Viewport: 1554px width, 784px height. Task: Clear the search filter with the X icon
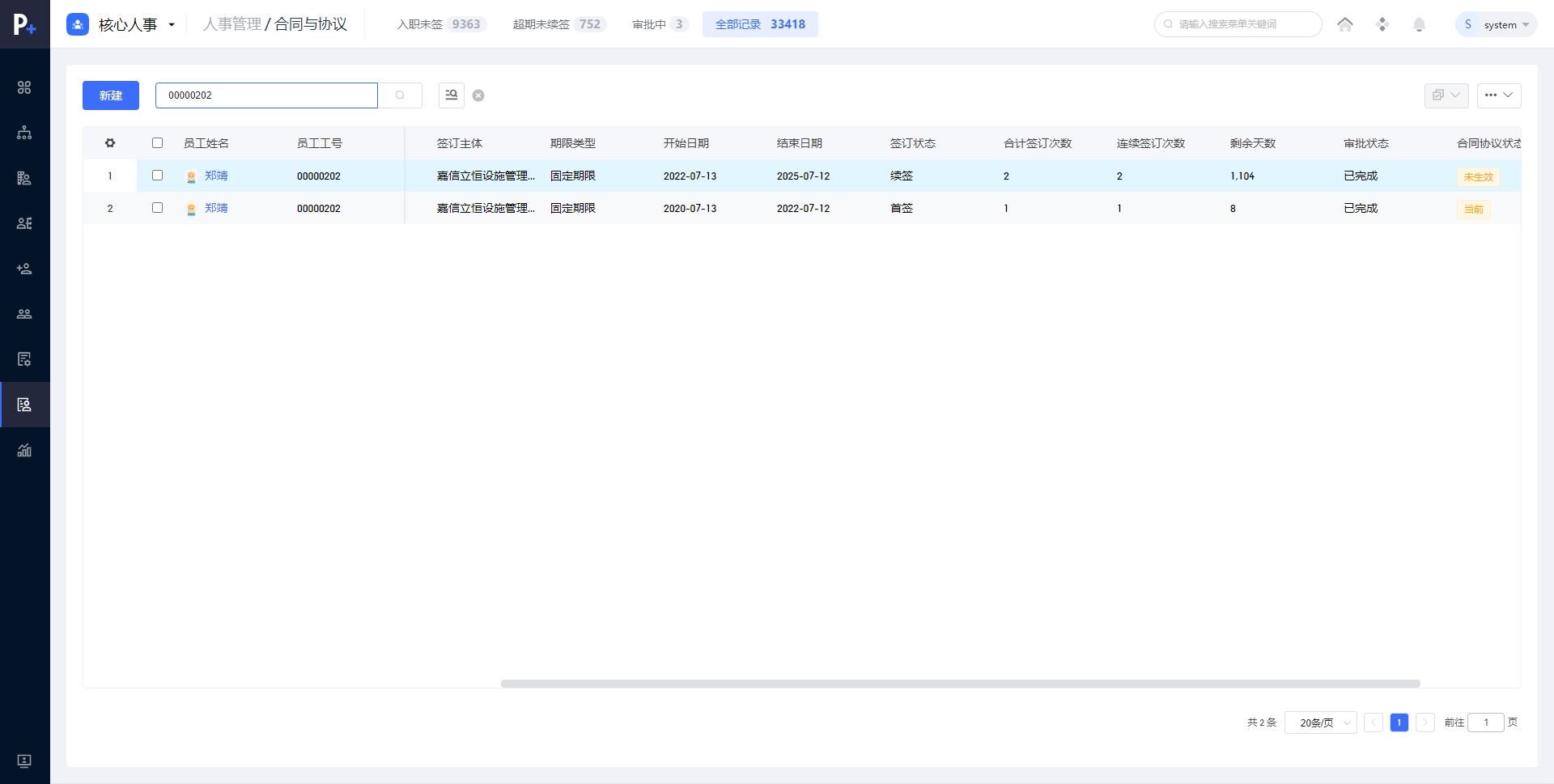click(x=478, y=95)
